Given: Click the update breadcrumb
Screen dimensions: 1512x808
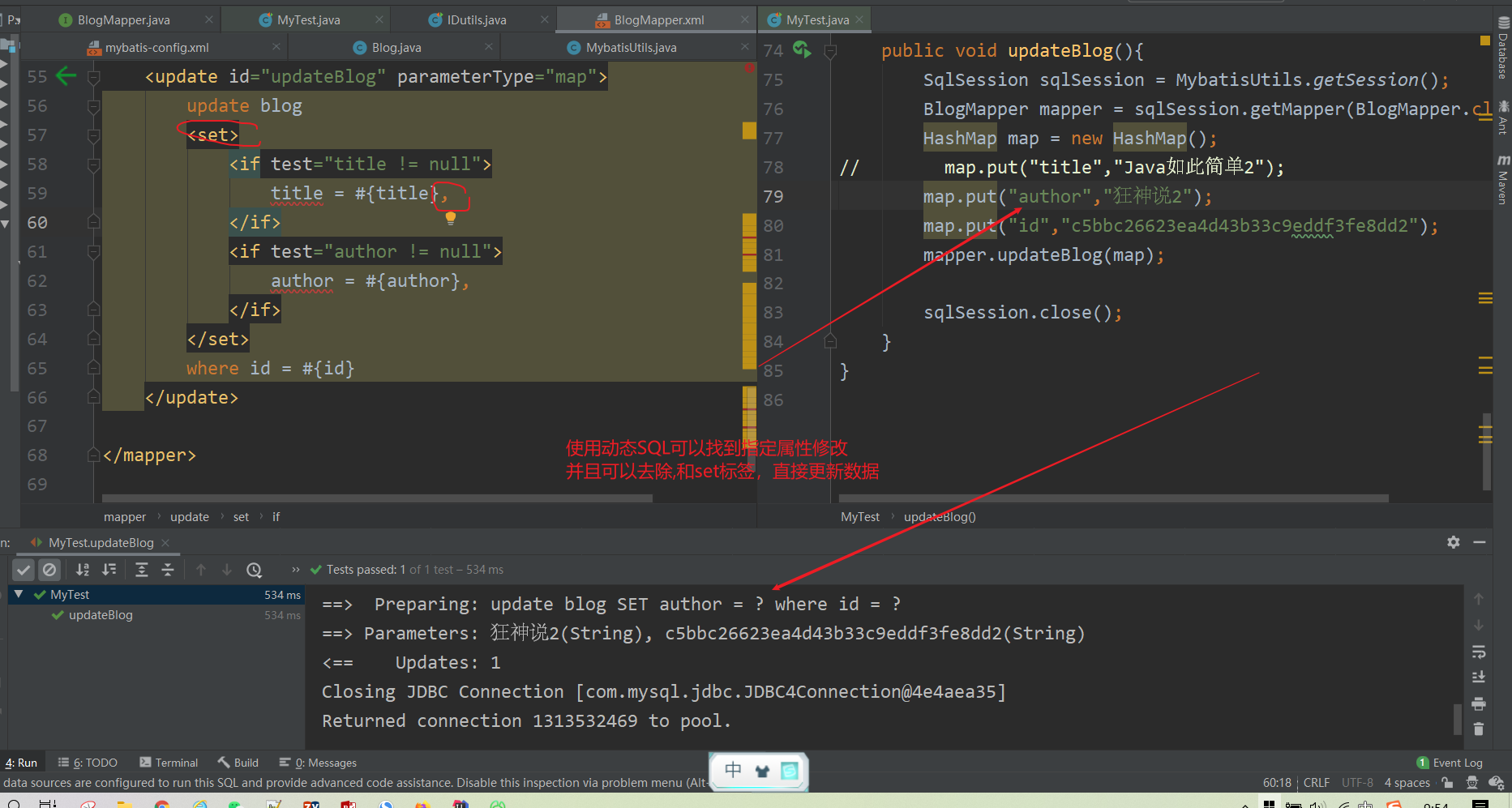Looking at the screenshot, I should click(190, 517).
